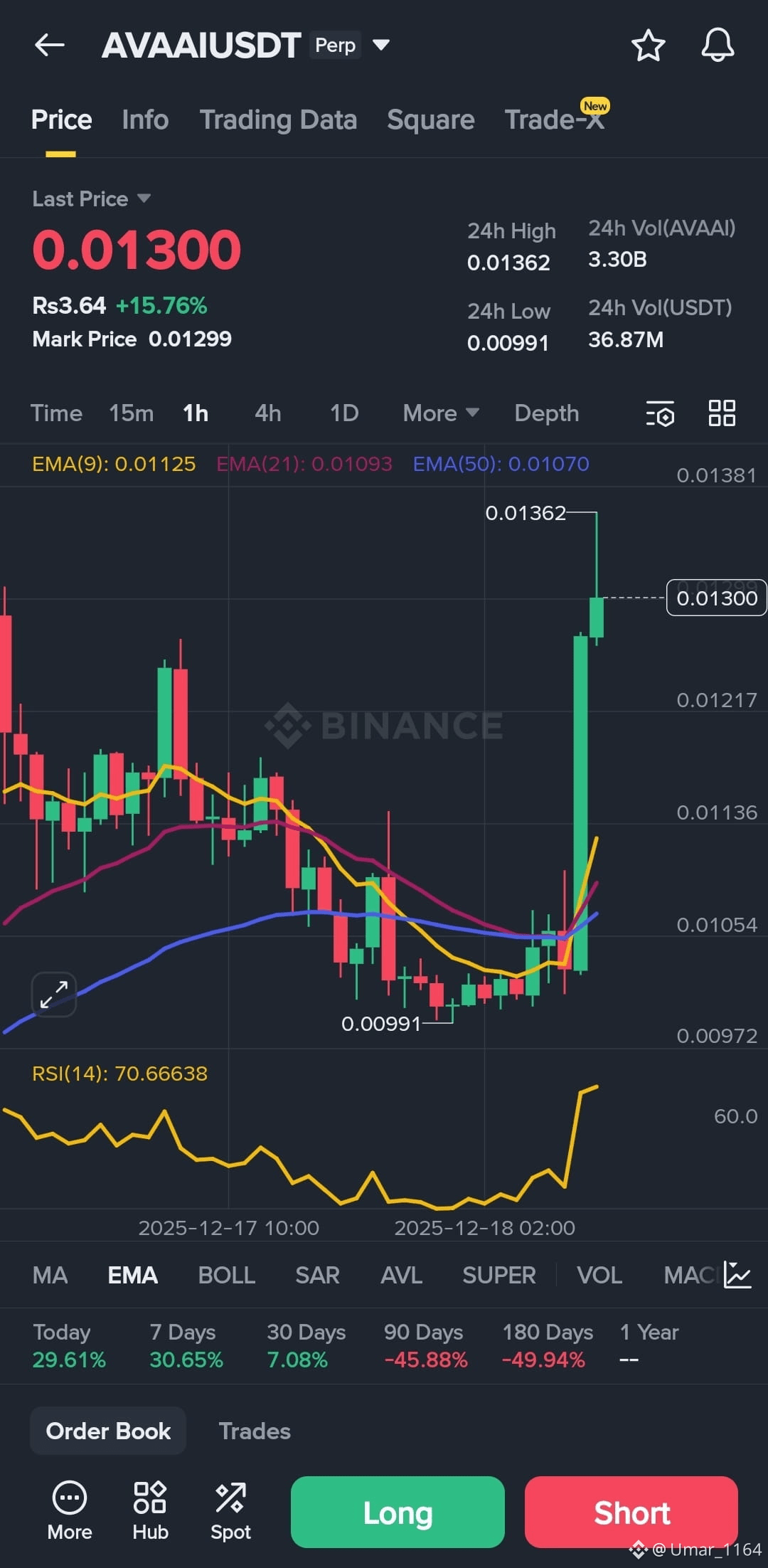The image size is (768, 1568).
Task: Tap the 24h Vol(USDT) 36.87M value
Action: click(x=626, y=339)
